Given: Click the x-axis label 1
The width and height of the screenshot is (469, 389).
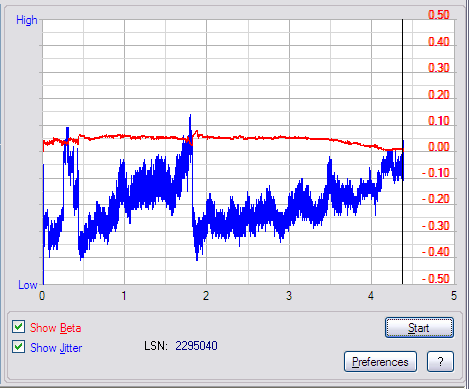Looking at the screenshot, I should (124, 296).
